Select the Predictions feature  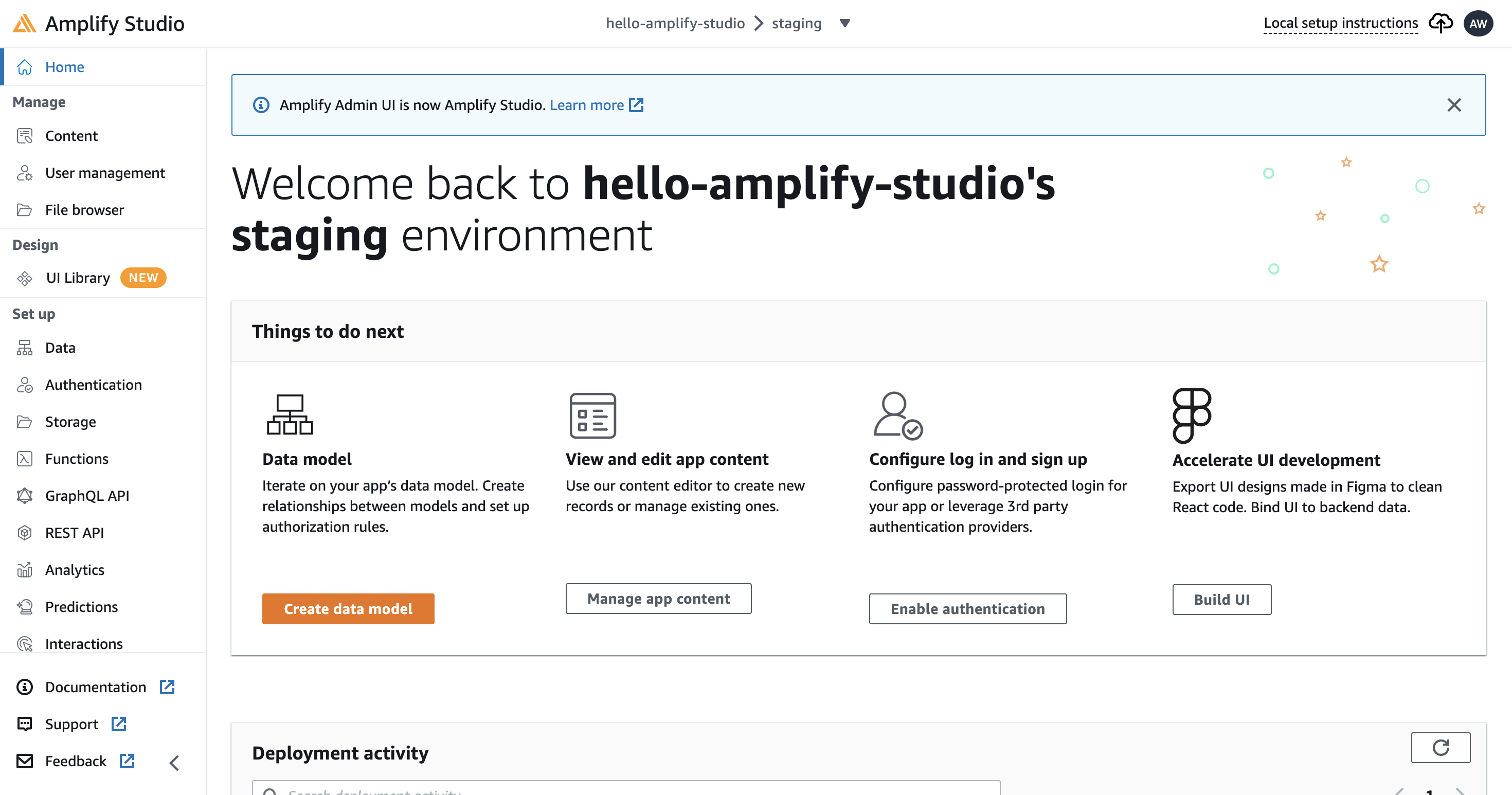(x=81, y=606)
